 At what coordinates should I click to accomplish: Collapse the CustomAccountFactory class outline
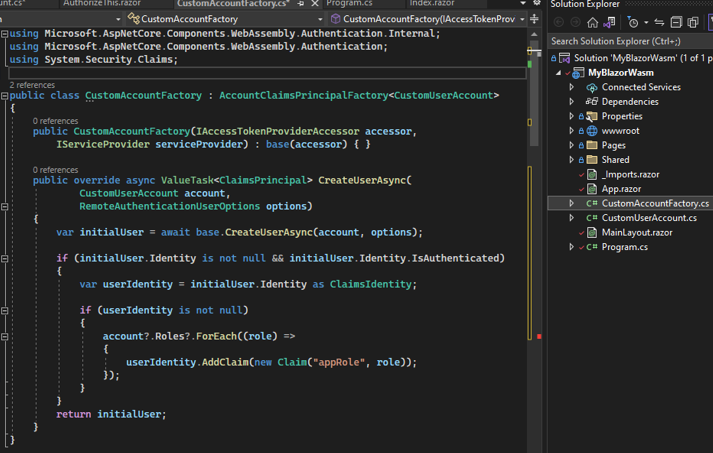pos(5,96)
